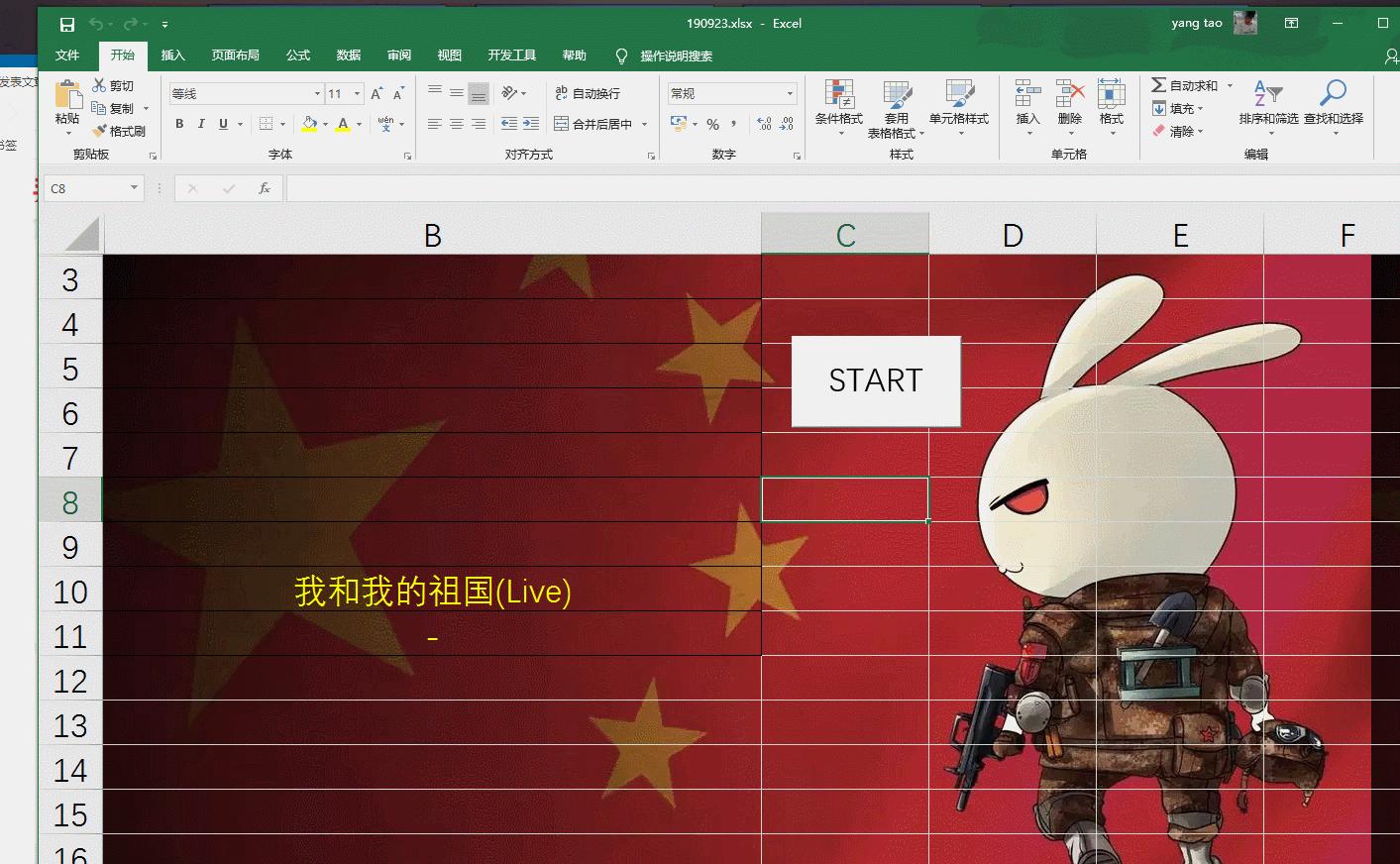Click the comma style icon

(x=734, y=124)
